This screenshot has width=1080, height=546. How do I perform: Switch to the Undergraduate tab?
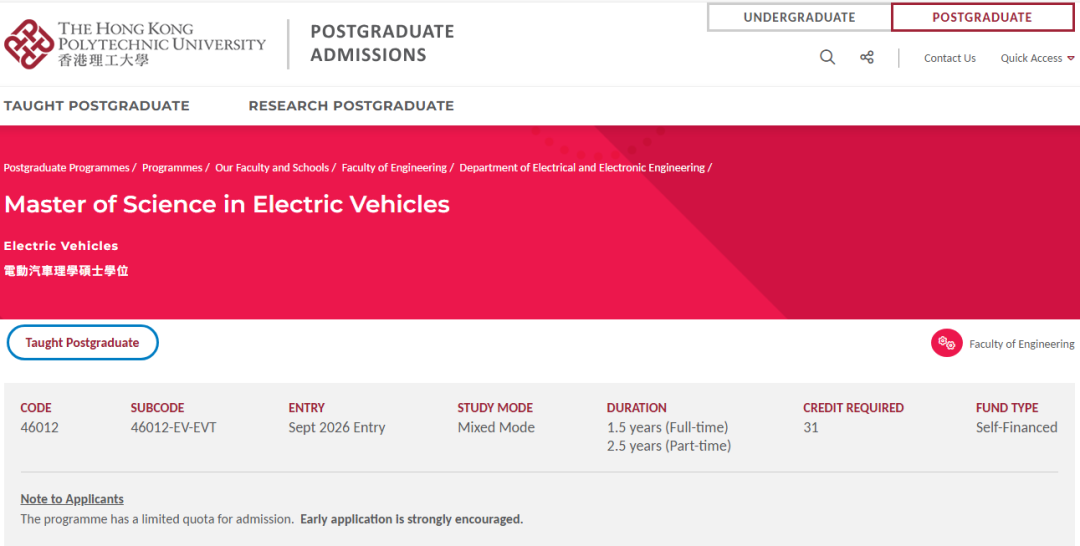click(799, 17)
